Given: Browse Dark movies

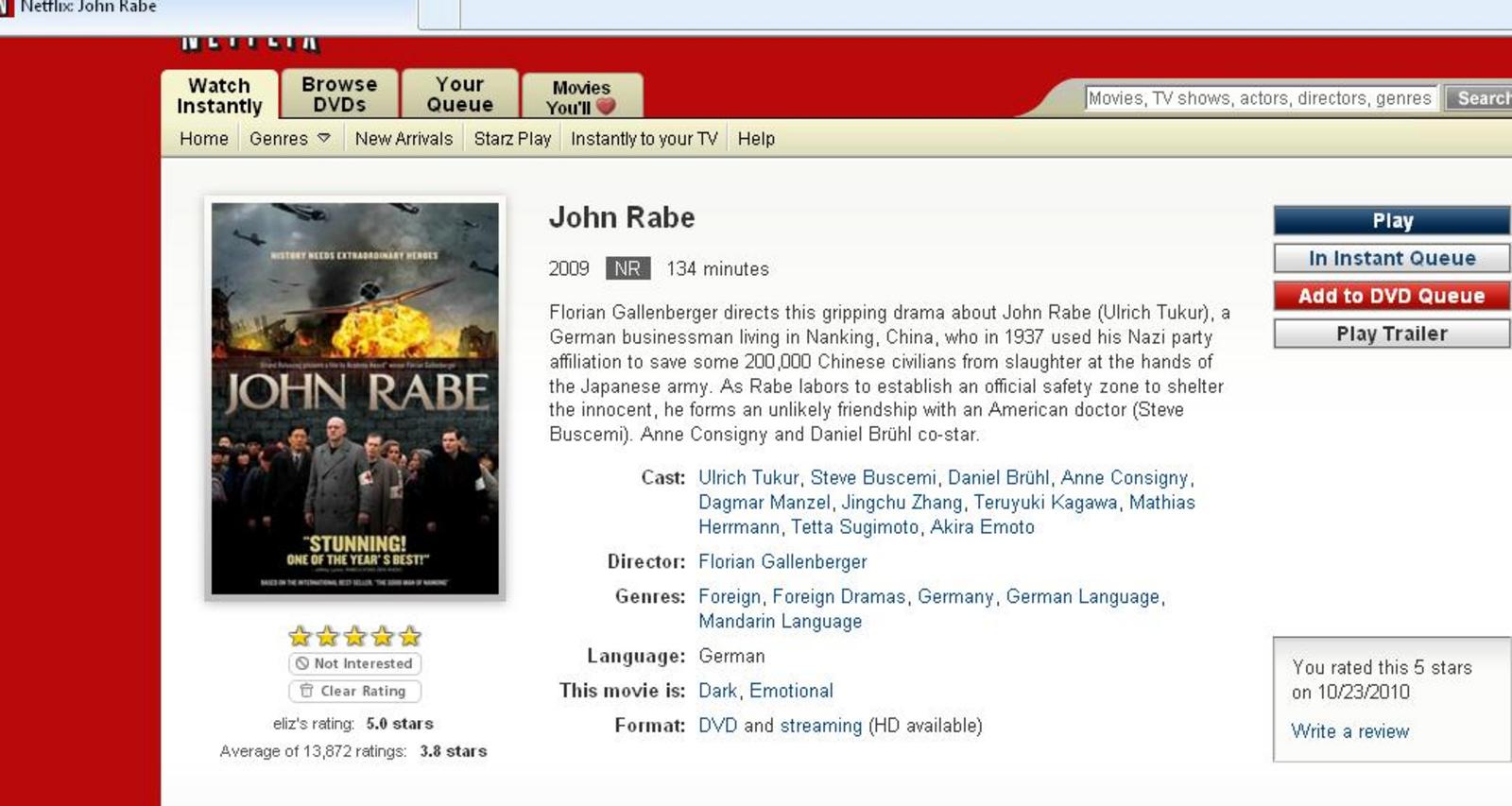Looking at the screenshot, I should pos(717,691).
